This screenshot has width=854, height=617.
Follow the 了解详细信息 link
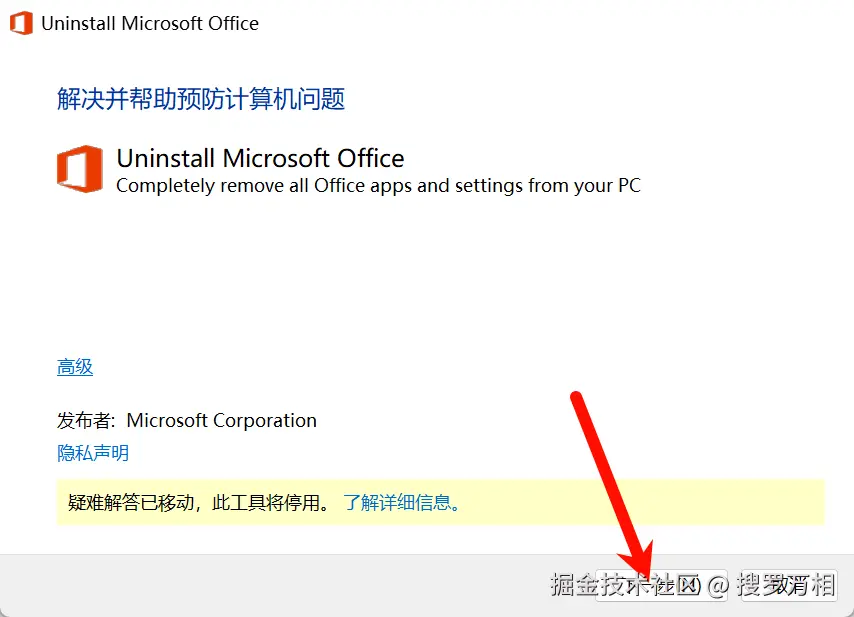click(x=402, y=502)
